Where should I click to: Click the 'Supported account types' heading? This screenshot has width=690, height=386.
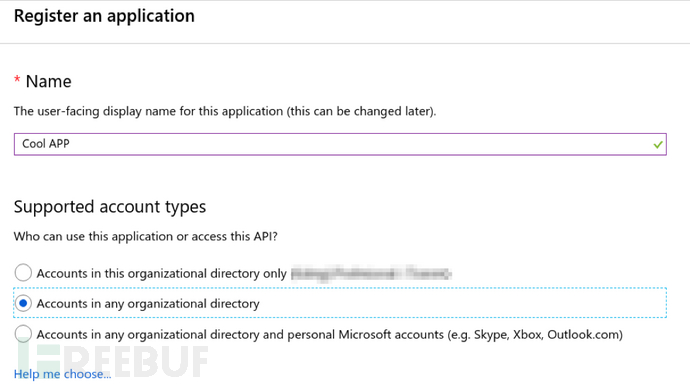click(110, 206)
